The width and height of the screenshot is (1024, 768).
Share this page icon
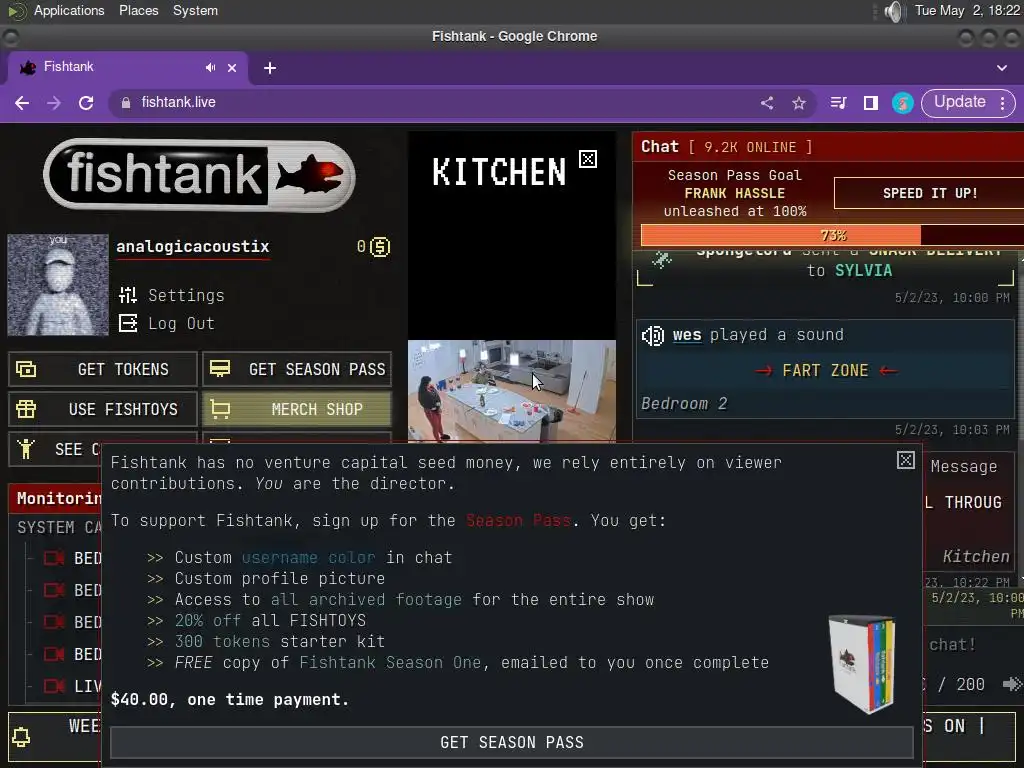(767, 103)
